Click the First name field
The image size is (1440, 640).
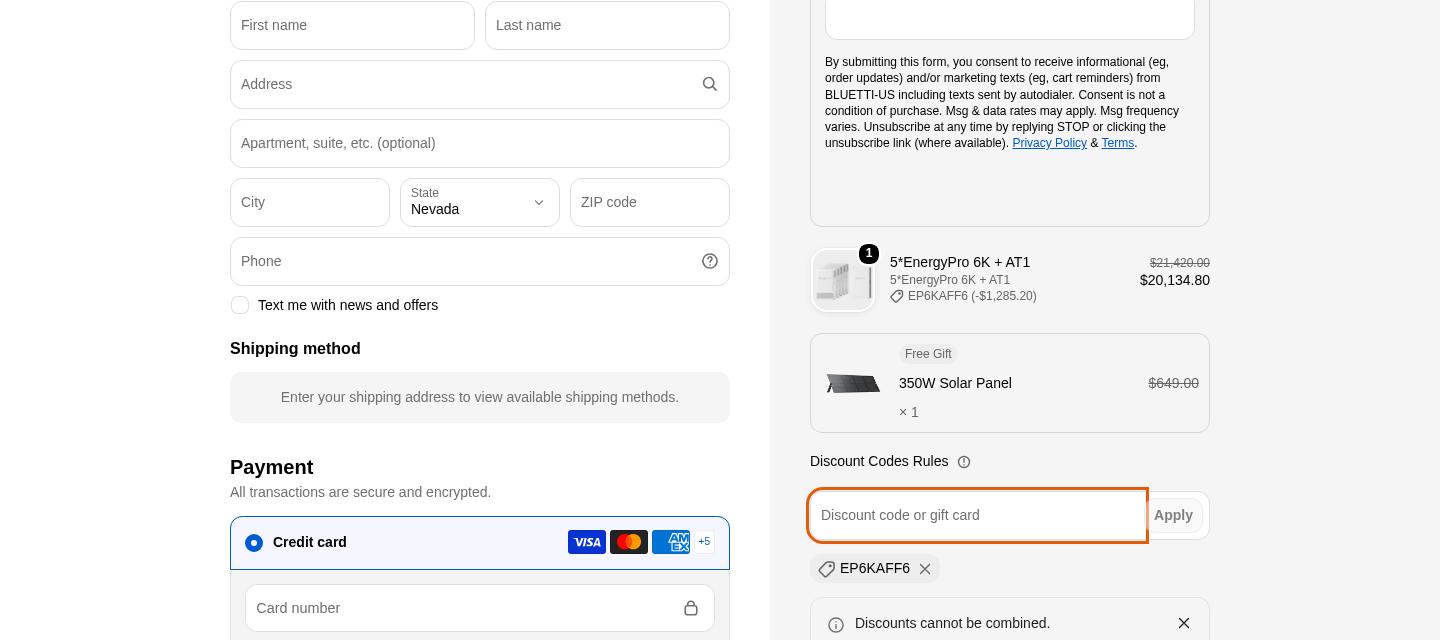point(352,26)
